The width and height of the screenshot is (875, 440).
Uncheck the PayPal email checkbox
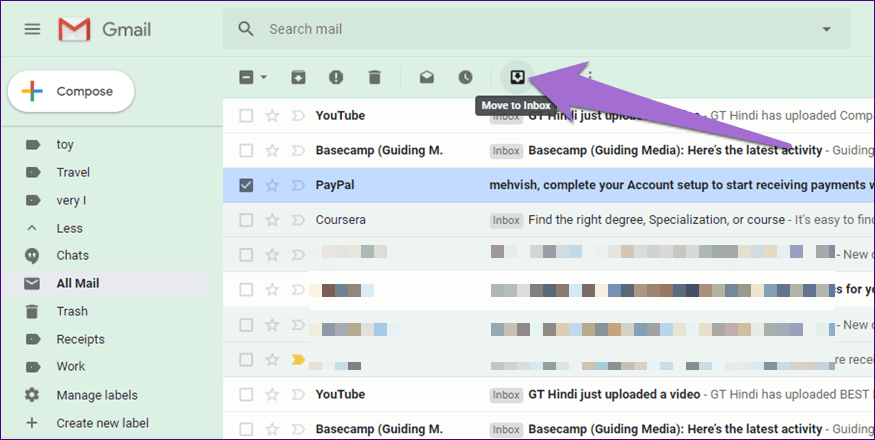(x=246, y=185)
